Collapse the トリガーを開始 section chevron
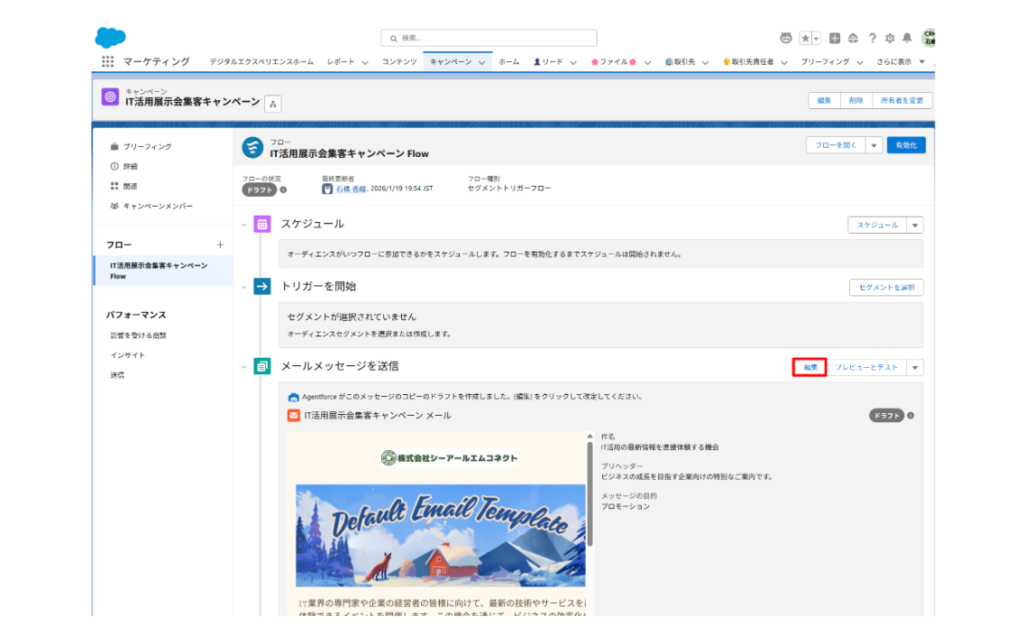This screenshot has height=644, width=1024. coord(244,287)
